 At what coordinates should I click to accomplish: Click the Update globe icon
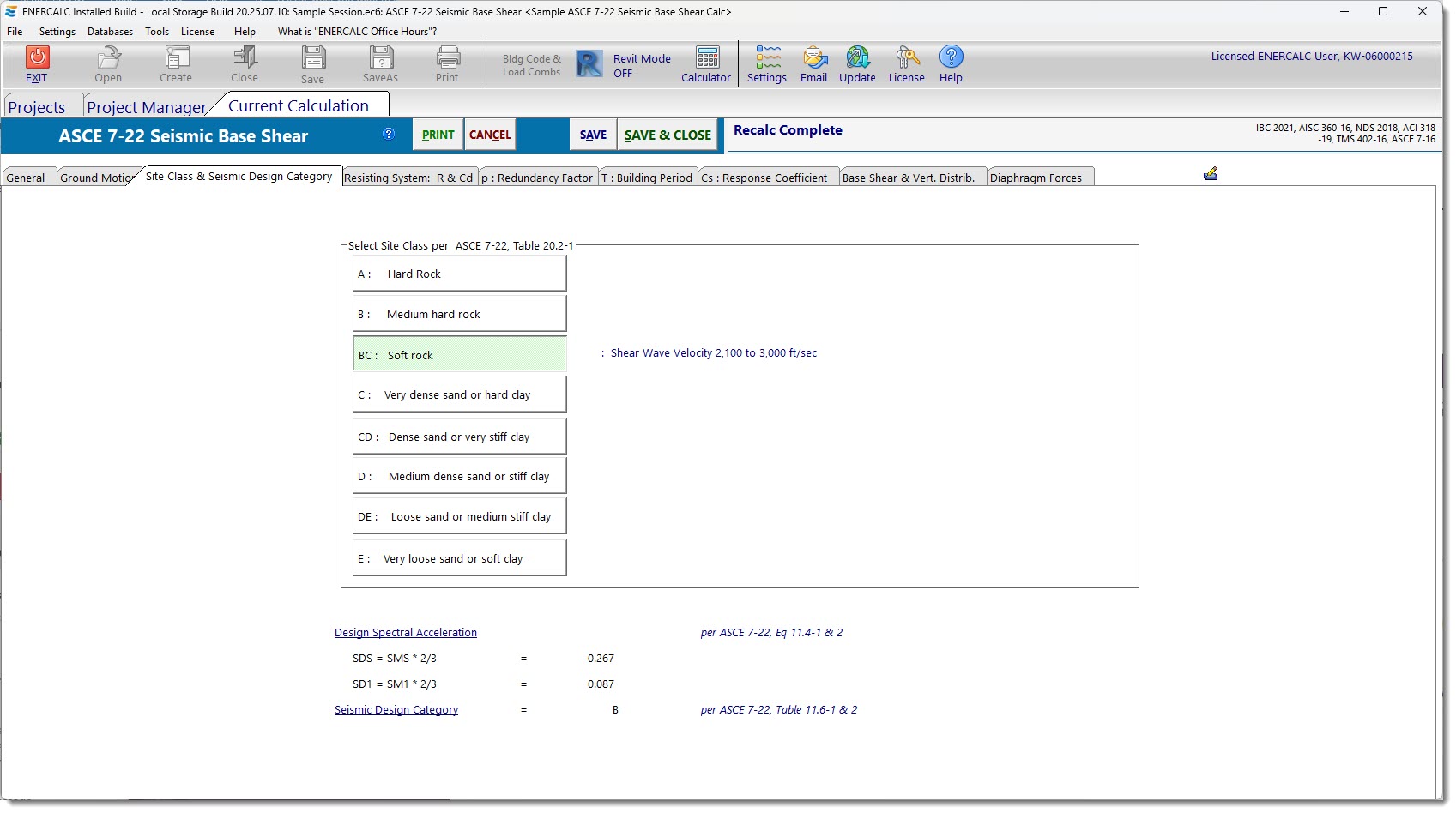pos(857,58)
